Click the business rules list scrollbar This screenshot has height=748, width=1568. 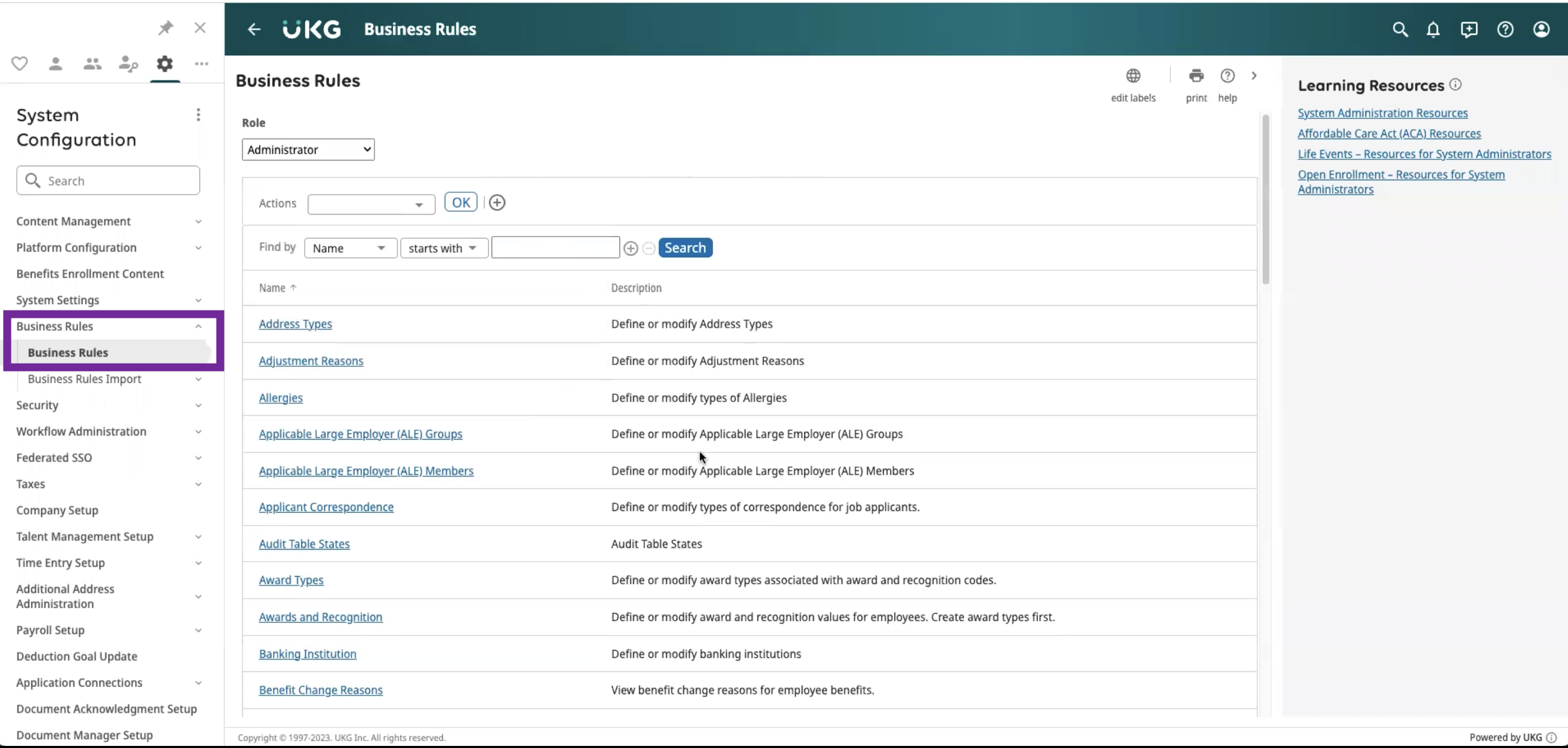(1265, 200)
